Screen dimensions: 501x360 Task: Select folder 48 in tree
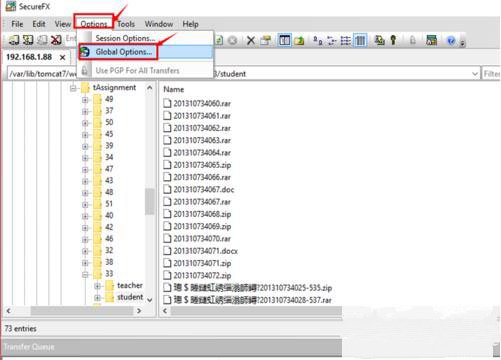(x=109, y=192)
